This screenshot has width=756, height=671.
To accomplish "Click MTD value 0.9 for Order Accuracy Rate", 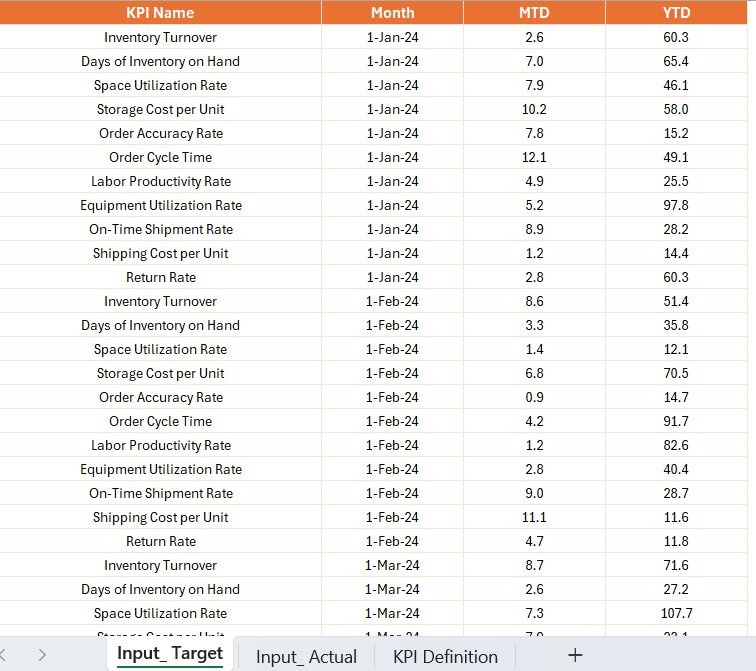I will click(x=534, y=397).
